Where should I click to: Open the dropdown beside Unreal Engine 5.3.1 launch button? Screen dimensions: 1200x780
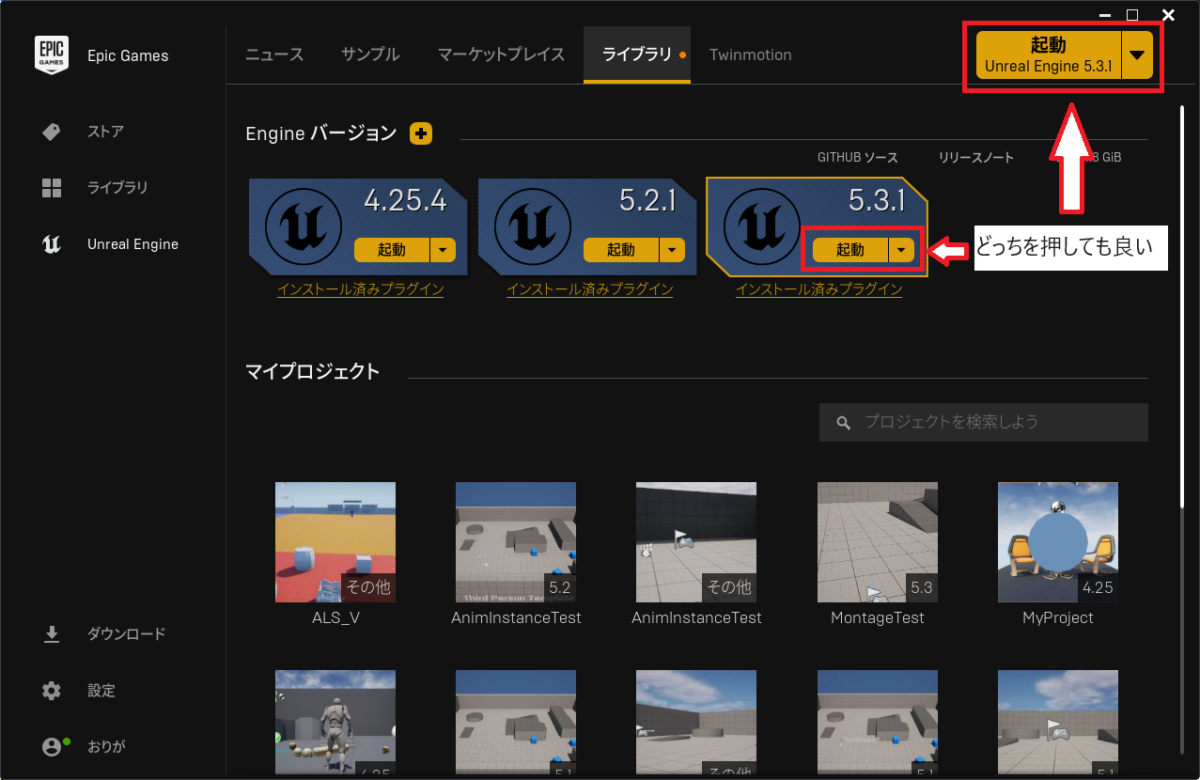point(1138,56)
